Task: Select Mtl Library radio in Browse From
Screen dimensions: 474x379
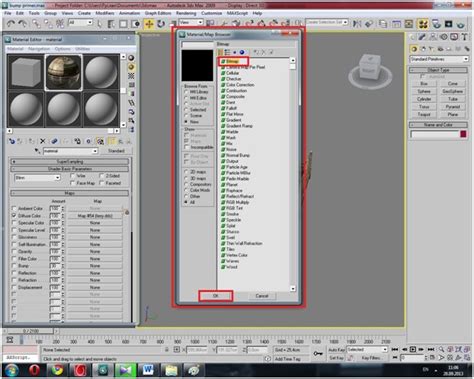Action: point(186,92)
